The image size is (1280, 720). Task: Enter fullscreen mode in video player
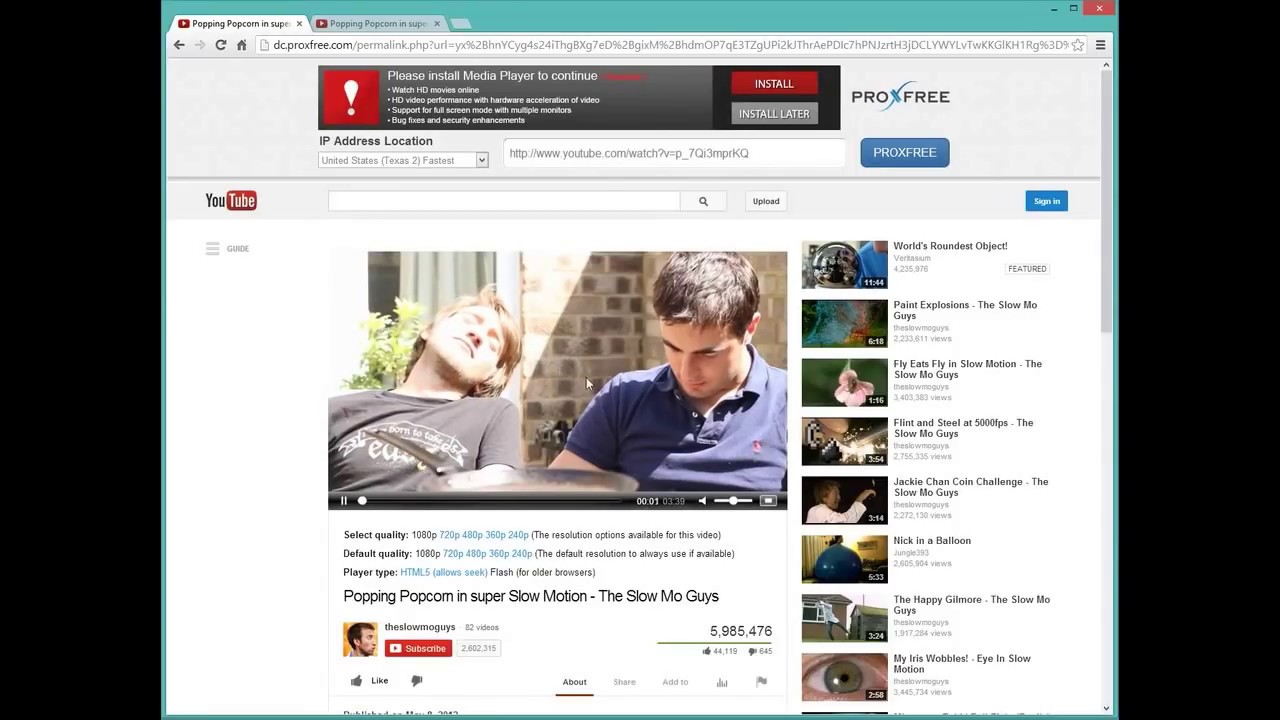[x=768, y=501]
